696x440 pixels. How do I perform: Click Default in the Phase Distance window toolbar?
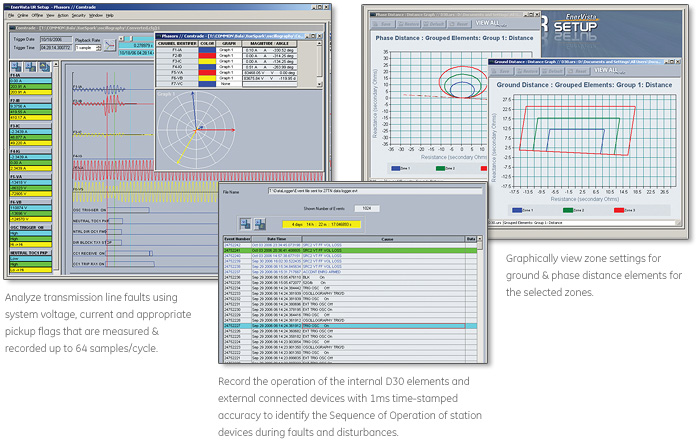click(434, 24)
